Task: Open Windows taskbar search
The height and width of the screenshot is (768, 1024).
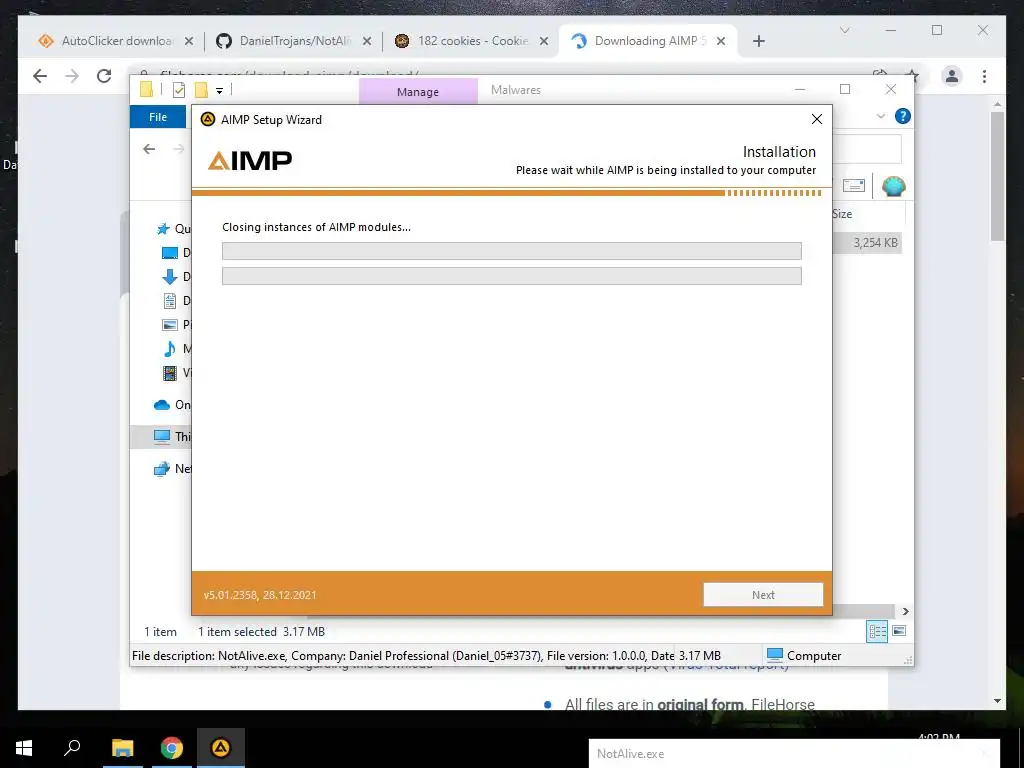Action: click(x=72, y=748)
